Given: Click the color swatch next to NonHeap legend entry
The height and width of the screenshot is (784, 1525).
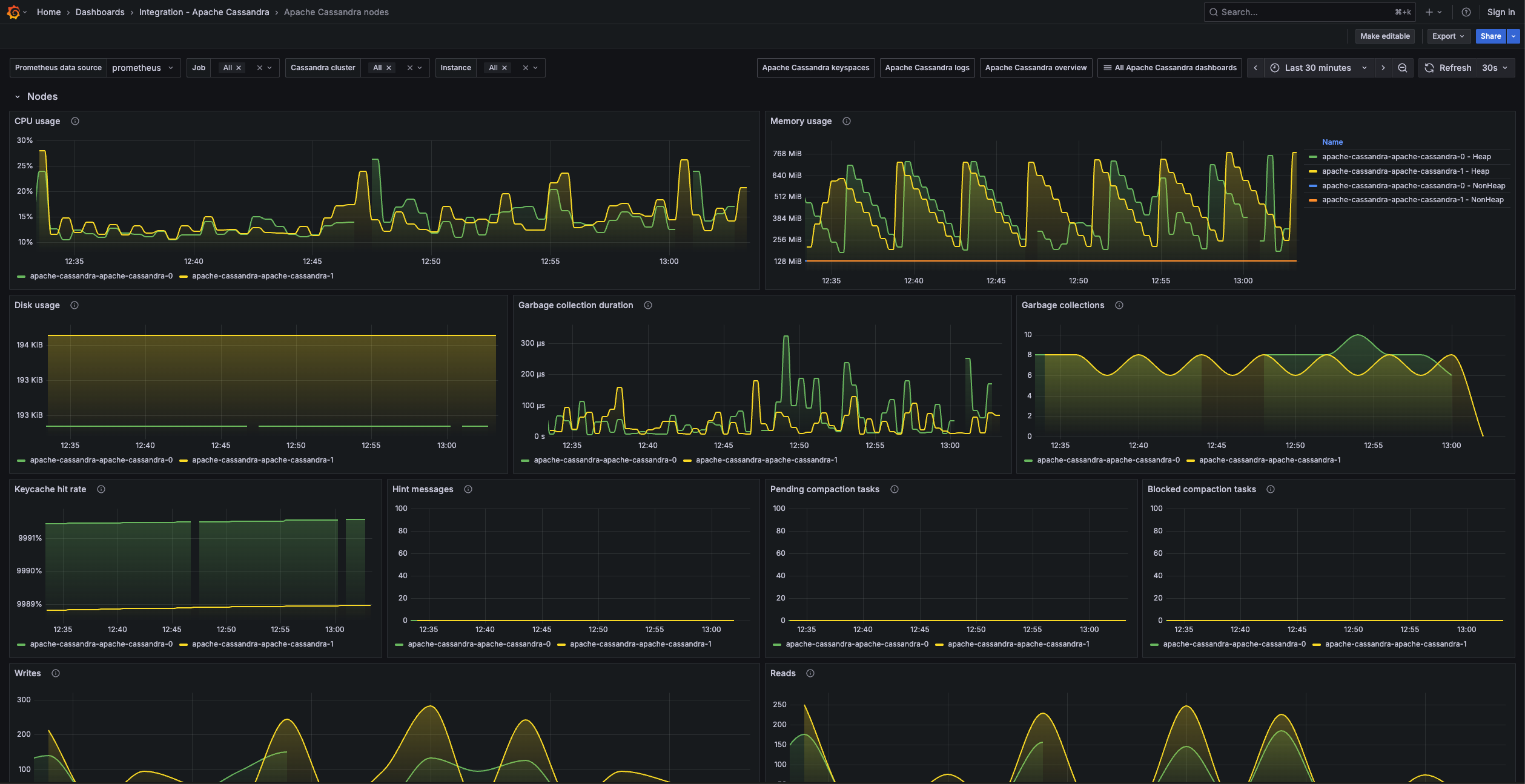Looking at the screenshot, I should [1313, 185].
